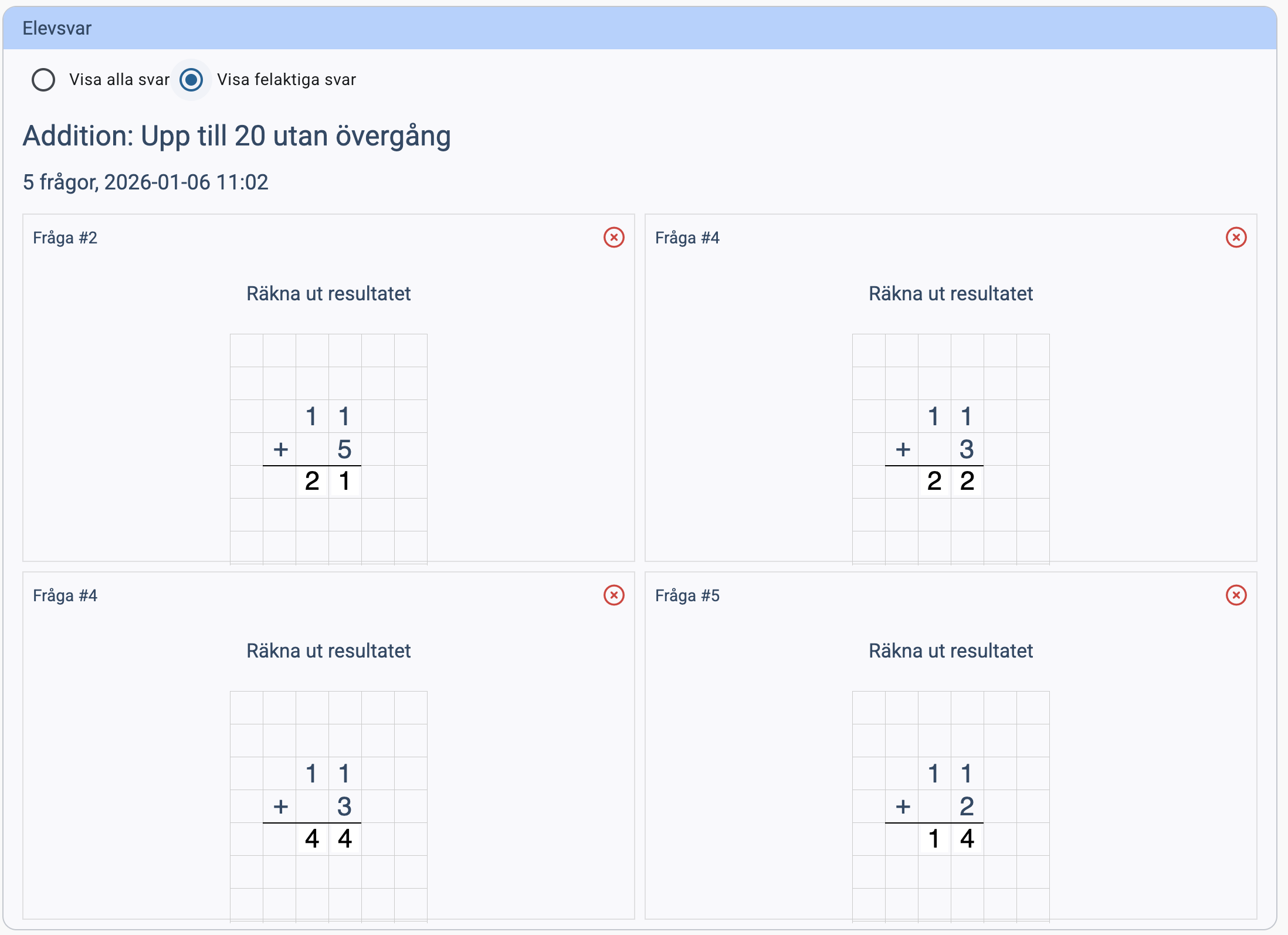Click the red X icon on Fråga #5
Image resolution: width=1288 pixels, height=935 pixels.
[1236, 595]
